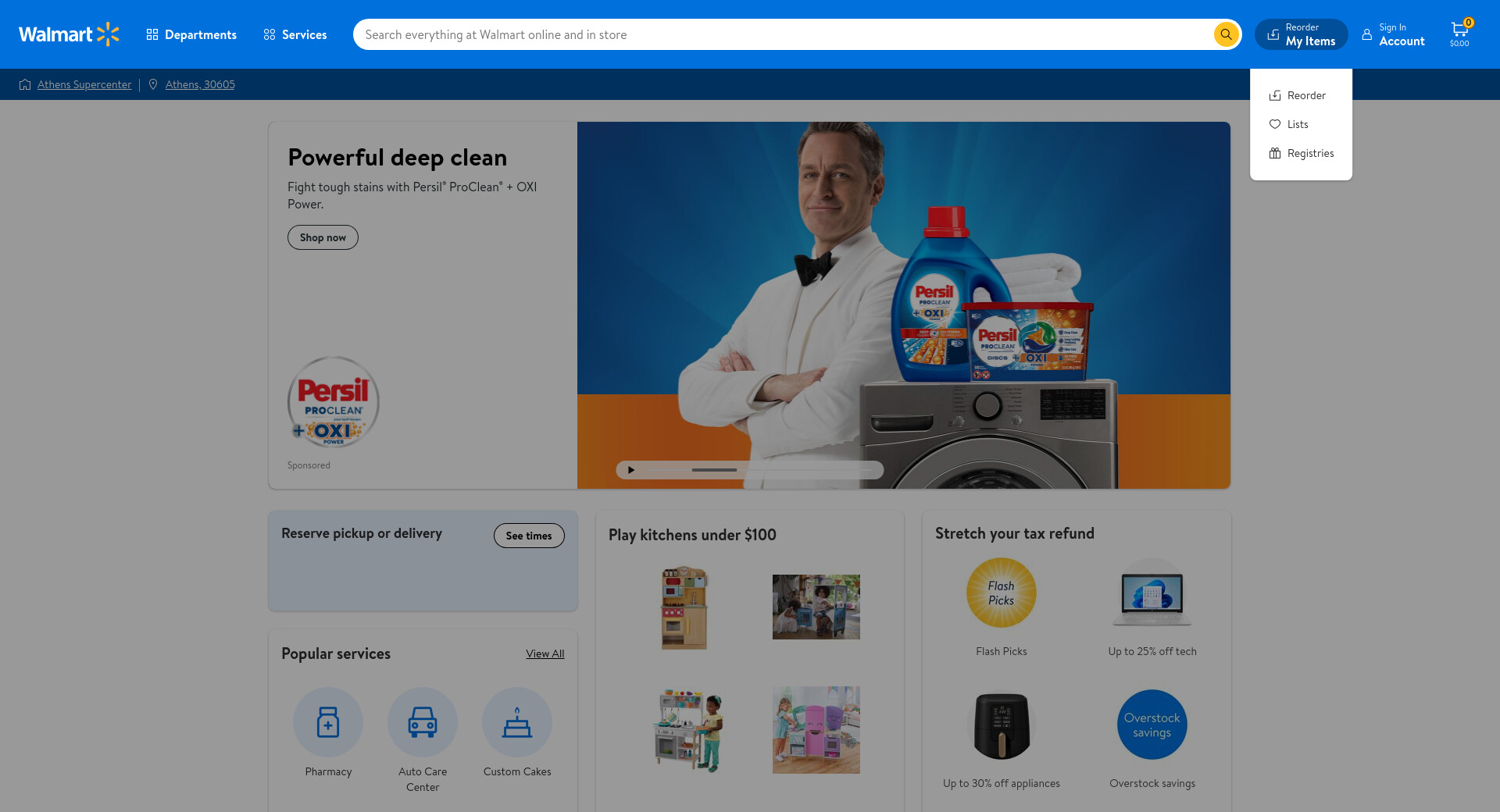Screen dimensions: 1500x812
Task: Click the purple refrigerator play kitchen thumbnail
Action: pos(816,730)
